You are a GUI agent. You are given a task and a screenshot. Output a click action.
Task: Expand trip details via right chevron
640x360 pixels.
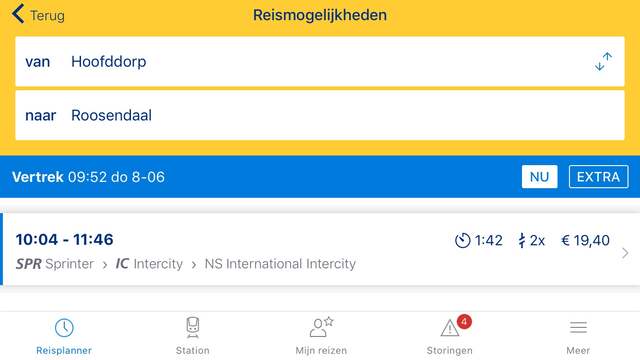pyautogui.click(x=625, y=253)
